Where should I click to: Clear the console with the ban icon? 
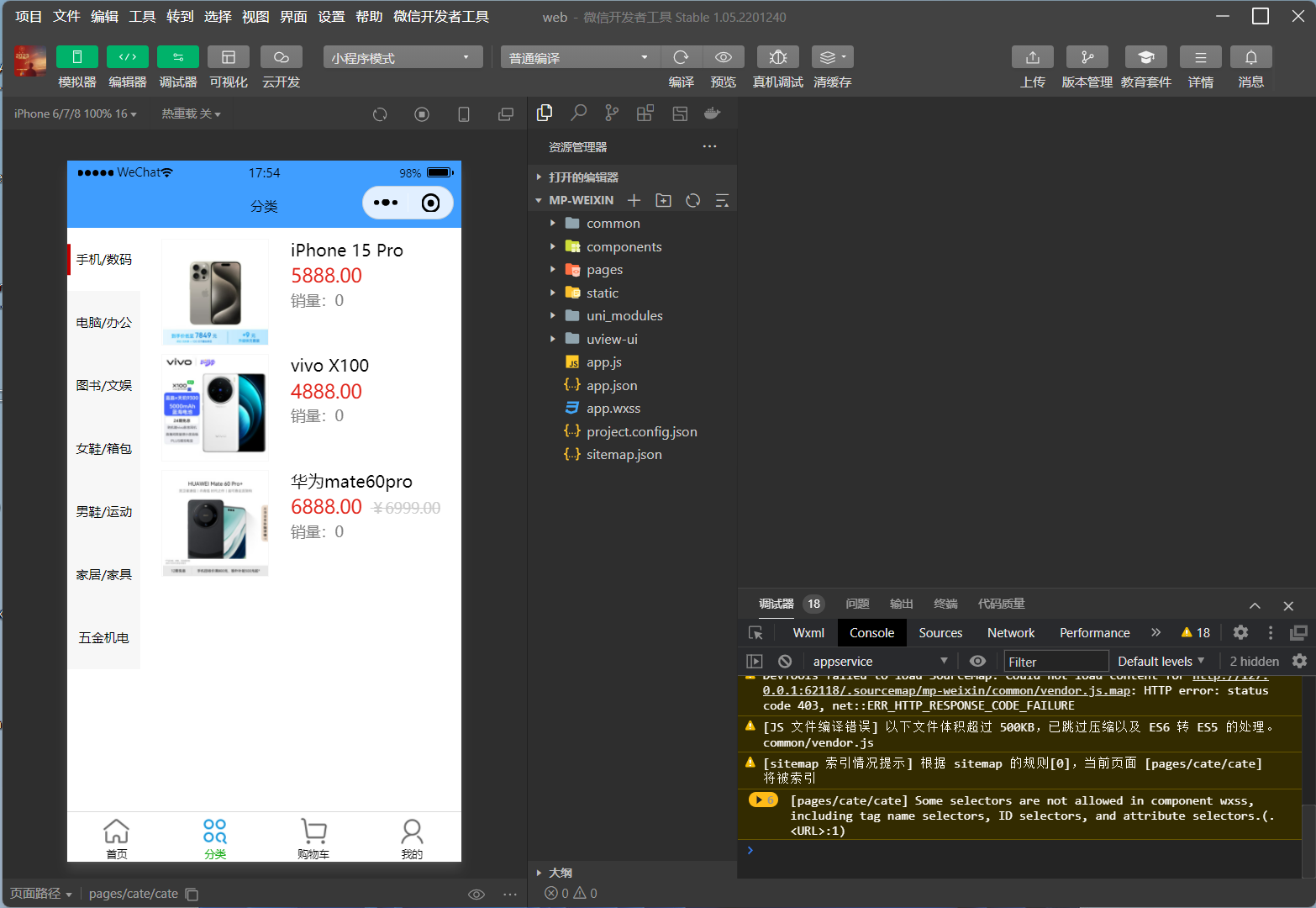coord(785,662)
